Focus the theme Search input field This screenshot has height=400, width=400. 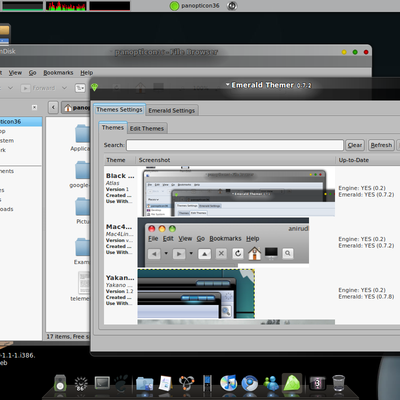[235, 145]
